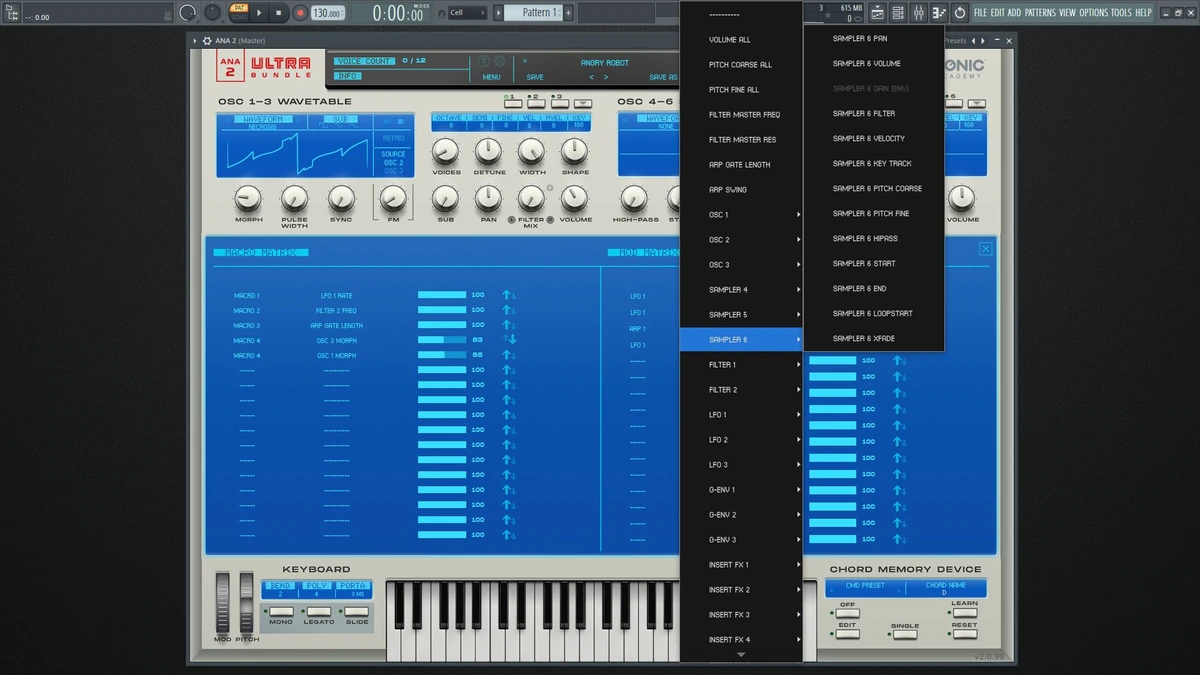1200x675 pixels.
Task: Click the DETUNE knob
Action: 489,151
